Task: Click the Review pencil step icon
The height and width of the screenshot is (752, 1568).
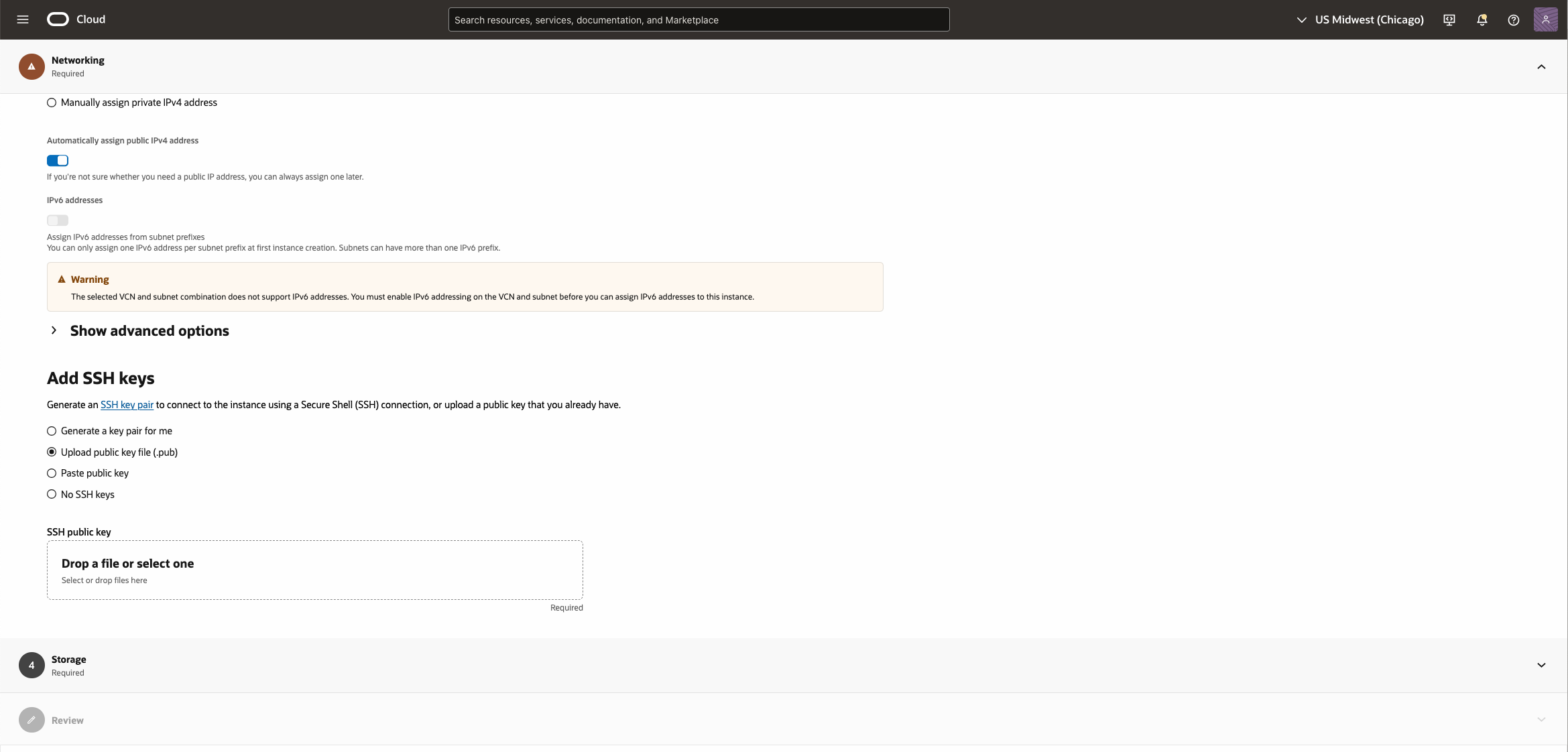Action: click(x=31, y=719)
